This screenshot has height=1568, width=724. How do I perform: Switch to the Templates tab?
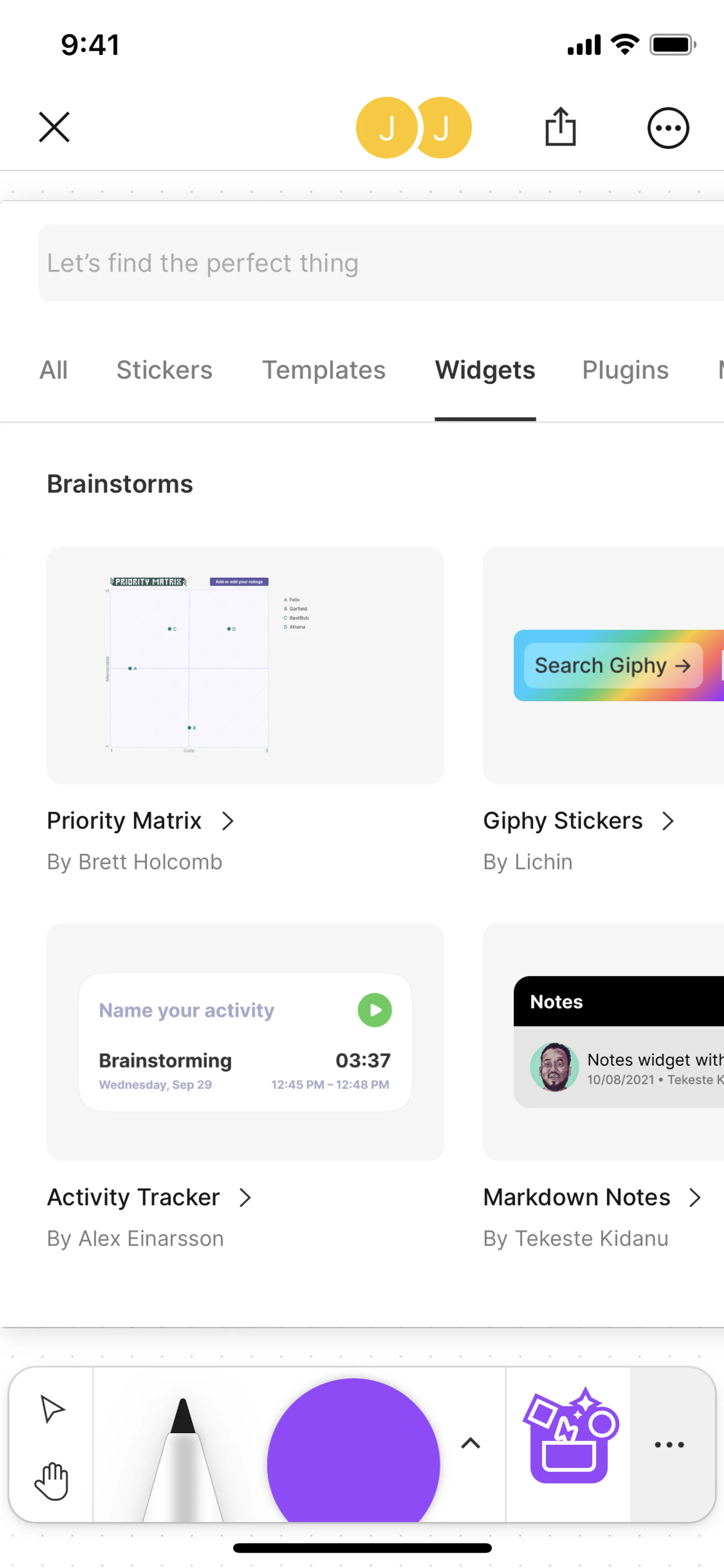coord(324,370)
